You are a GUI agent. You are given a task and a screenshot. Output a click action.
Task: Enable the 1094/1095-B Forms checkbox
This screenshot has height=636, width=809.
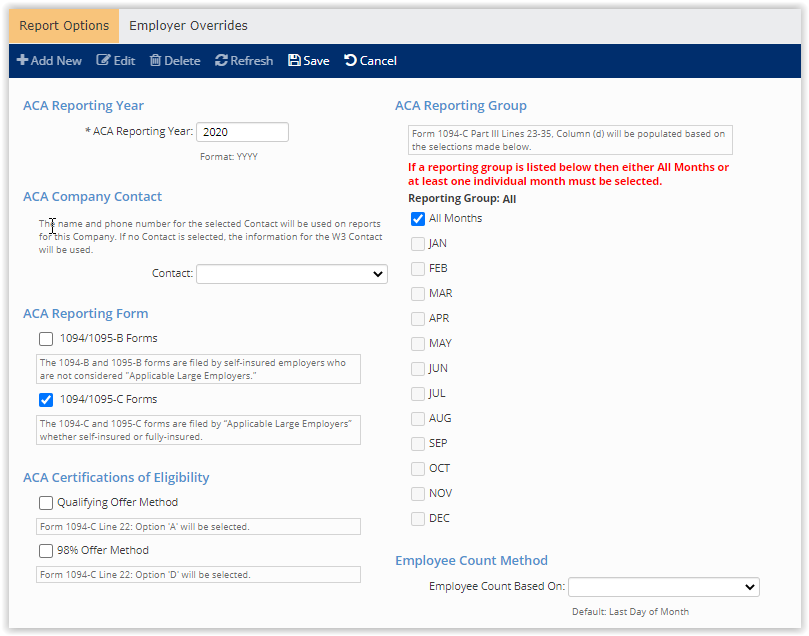[x=46, y=339]
